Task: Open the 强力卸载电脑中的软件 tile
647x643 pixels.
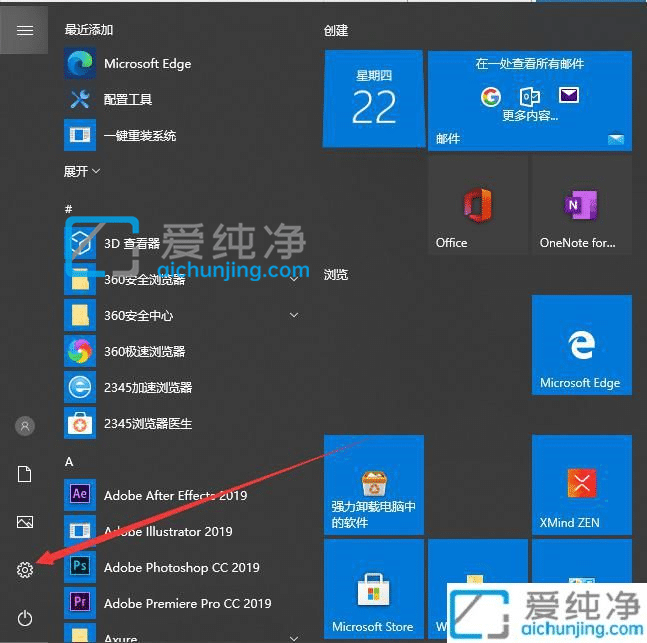Action: pyautogui.click(x=374, y=485)
